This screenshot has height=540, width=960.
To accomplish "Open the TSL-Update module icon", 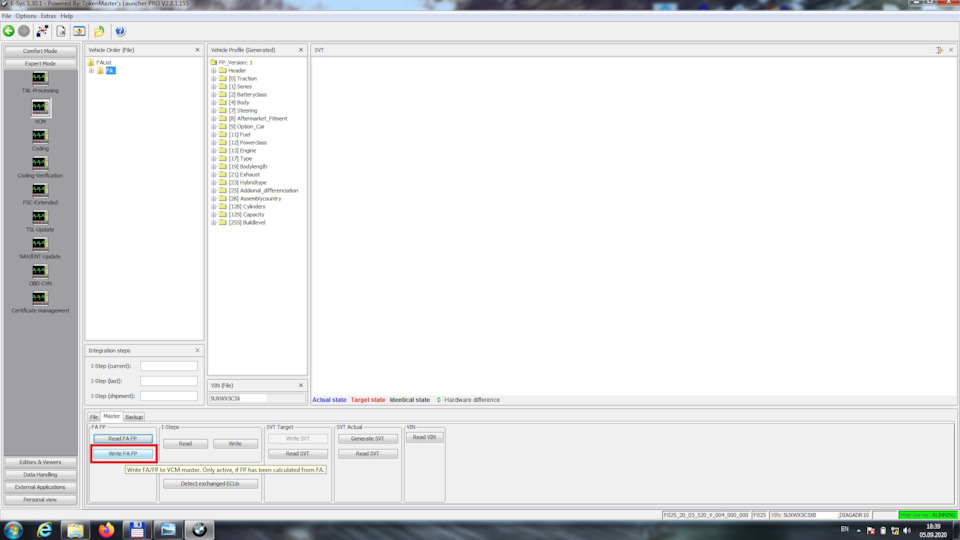I will coord(40,217).
